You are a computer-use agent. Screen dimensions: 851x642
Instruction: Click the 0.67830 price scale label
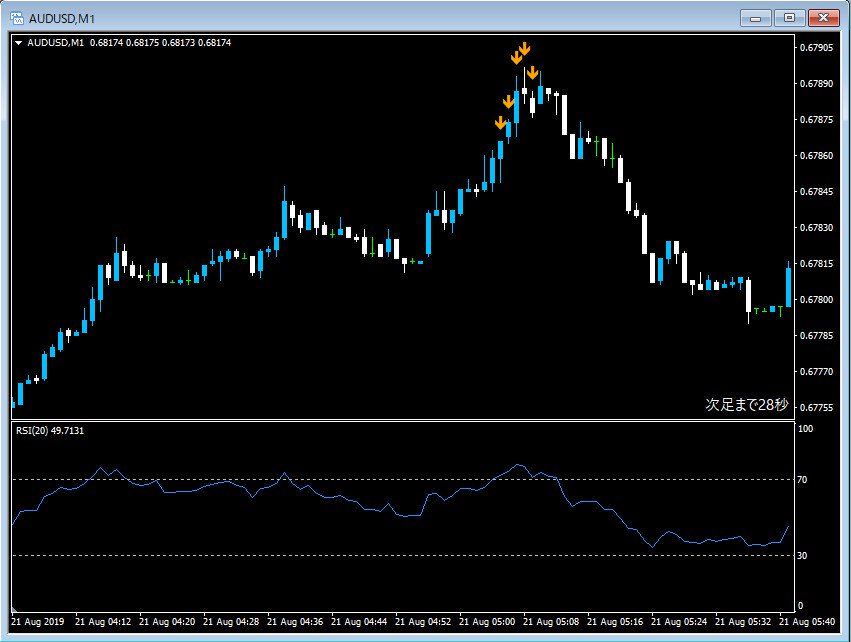pyautogui.click(x=816, y=227)
